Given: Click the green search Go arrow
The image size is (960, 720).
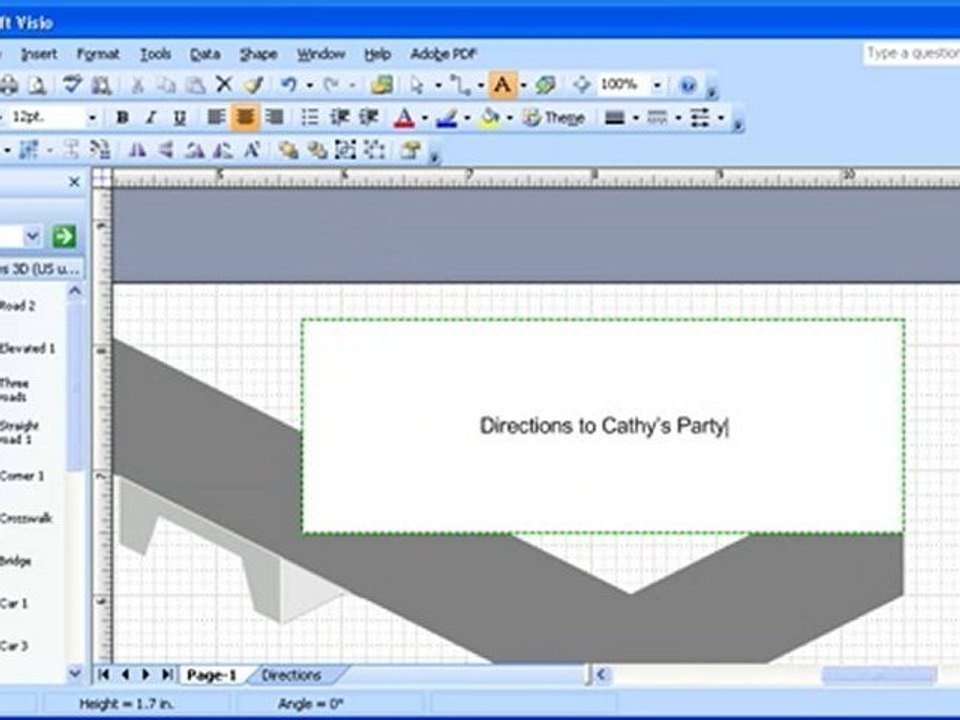Looking at the screenshot, I should click(x=64, y=236).
